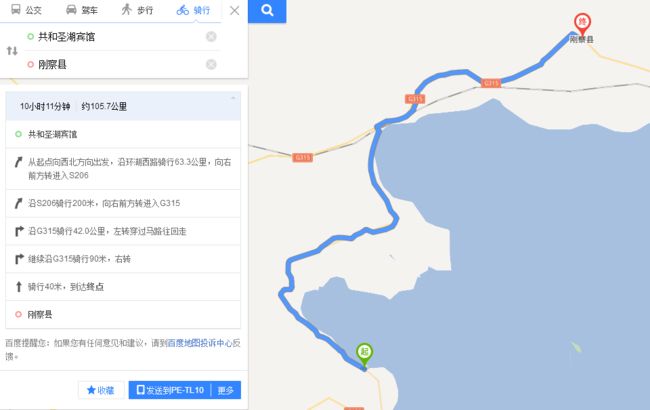Click 收藏 favorite button
Screen dimensions: 650x410
tap(101, 390)
